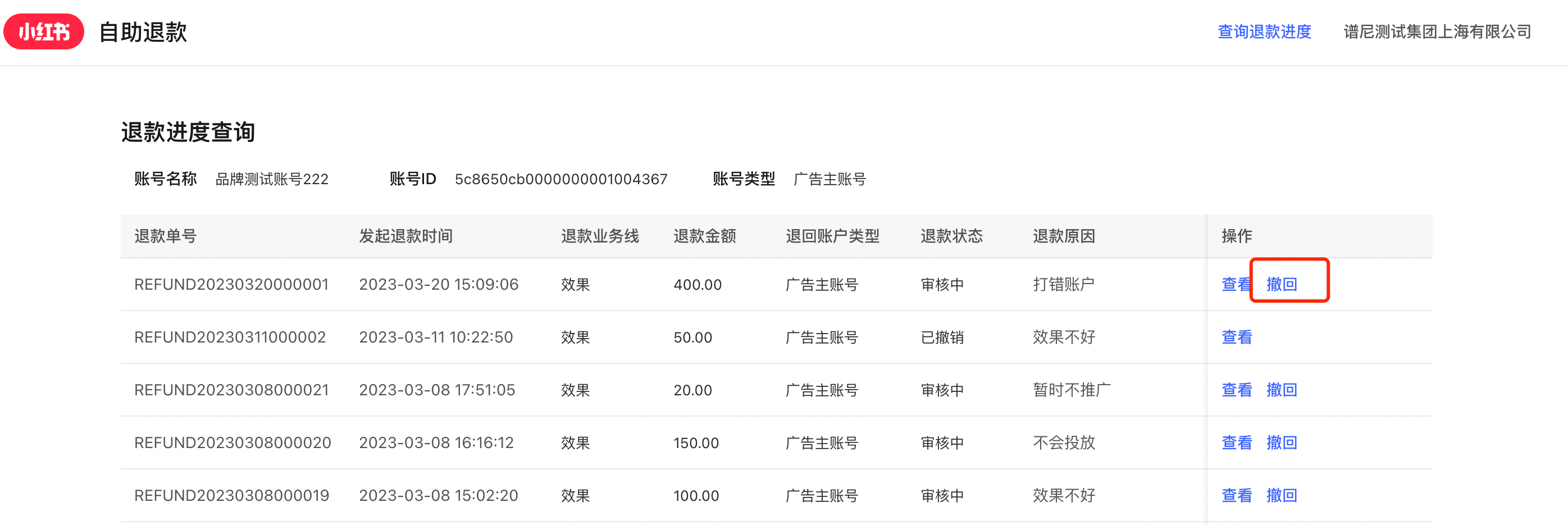Click timestamp 2023-03-08 16:16:12

point(436,443)
